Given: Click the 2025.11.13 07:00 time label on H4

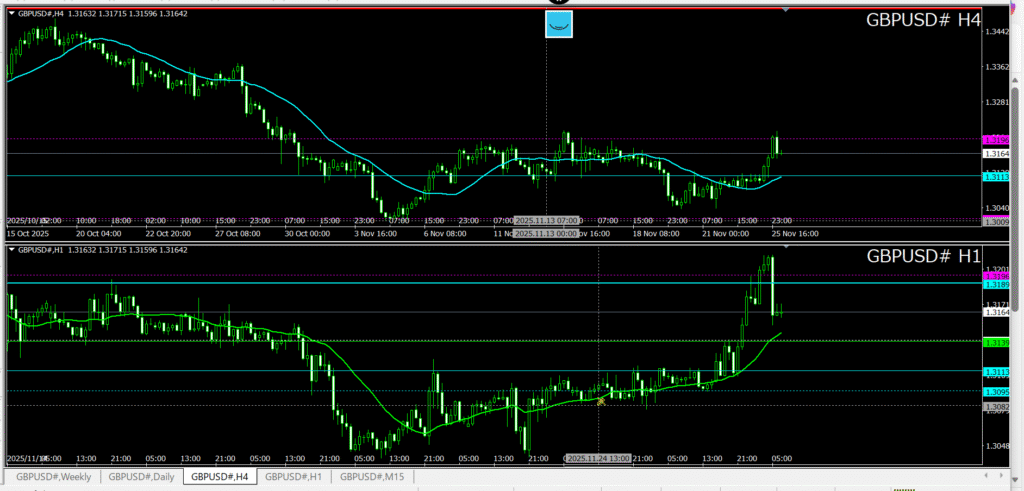Looking at the screenshot, I should (546, 220).
